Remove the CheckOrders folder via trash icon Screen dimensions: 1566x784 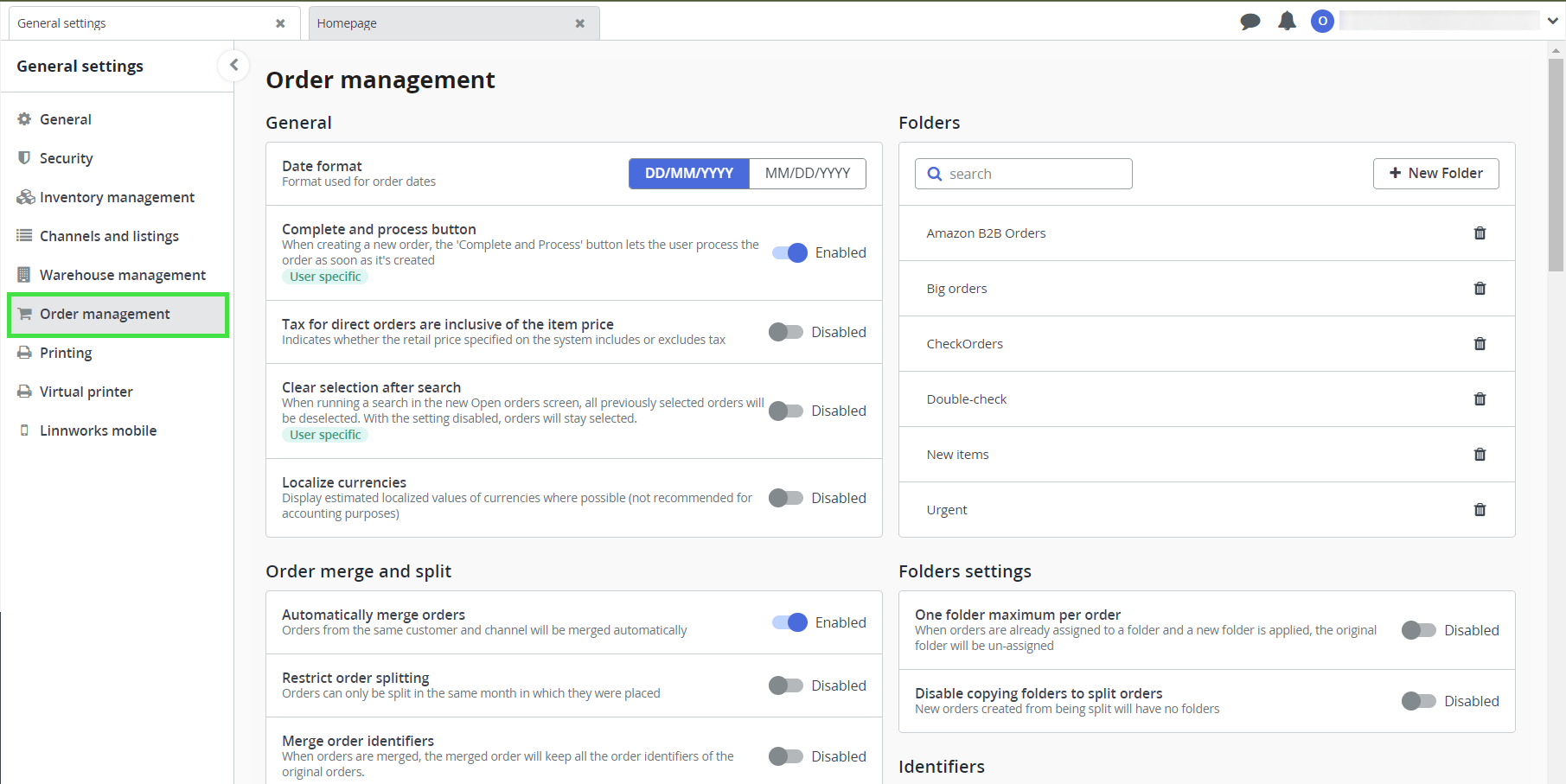point(1480,344)
